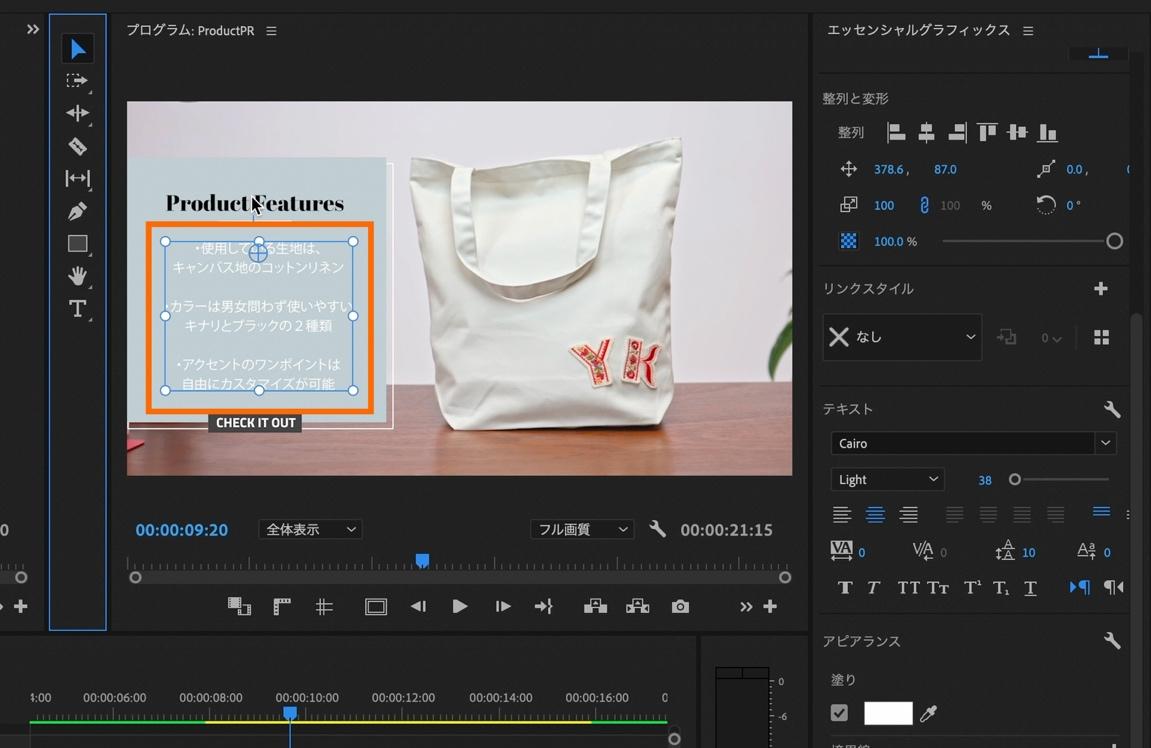Click the Export Frame camera icon

pyautogui.click(x=680, y=606)
